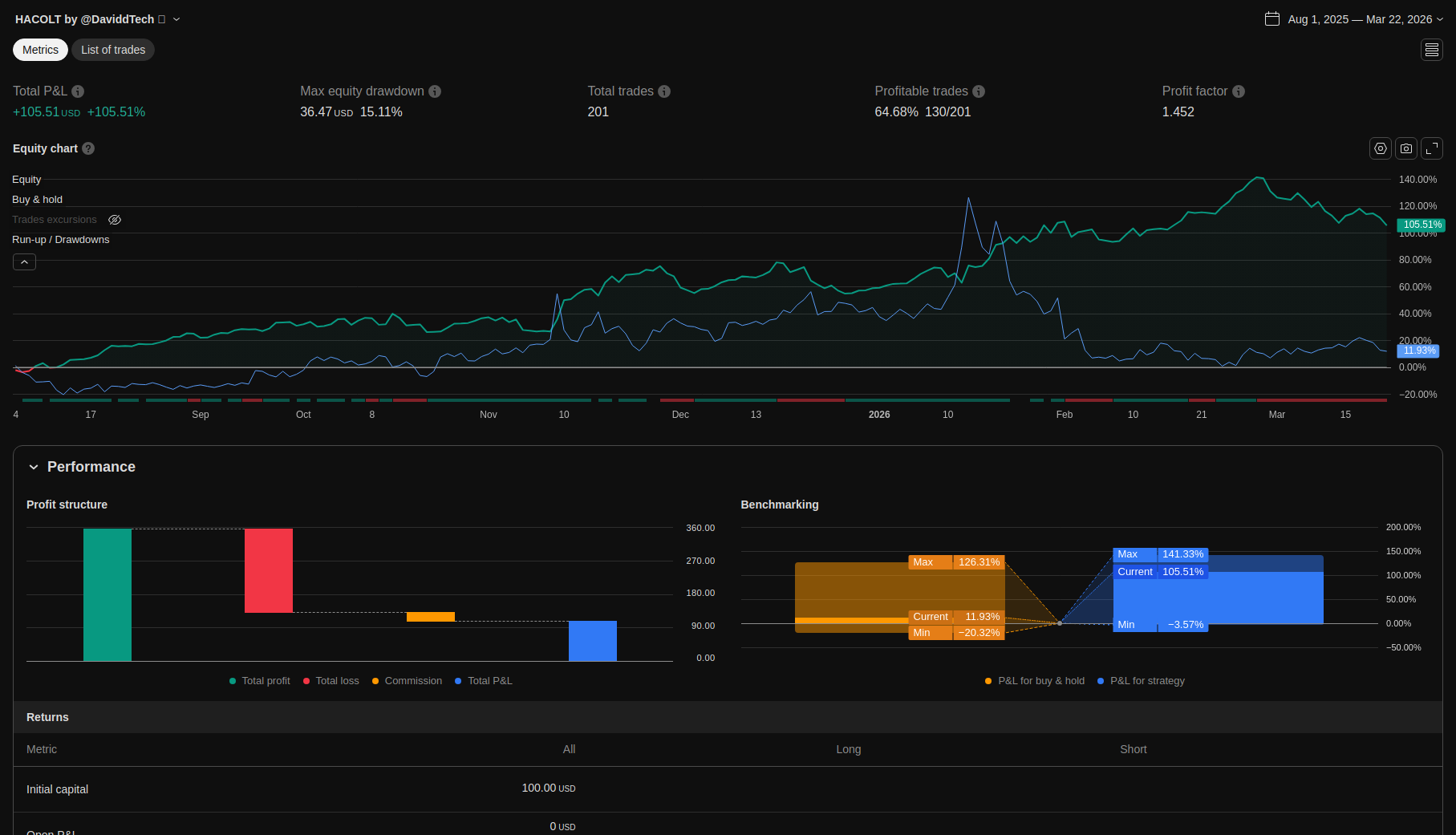Open equity chart settings hexagon icon
Viewport: 1456px width, 835px height.
tap(1381, 148)
